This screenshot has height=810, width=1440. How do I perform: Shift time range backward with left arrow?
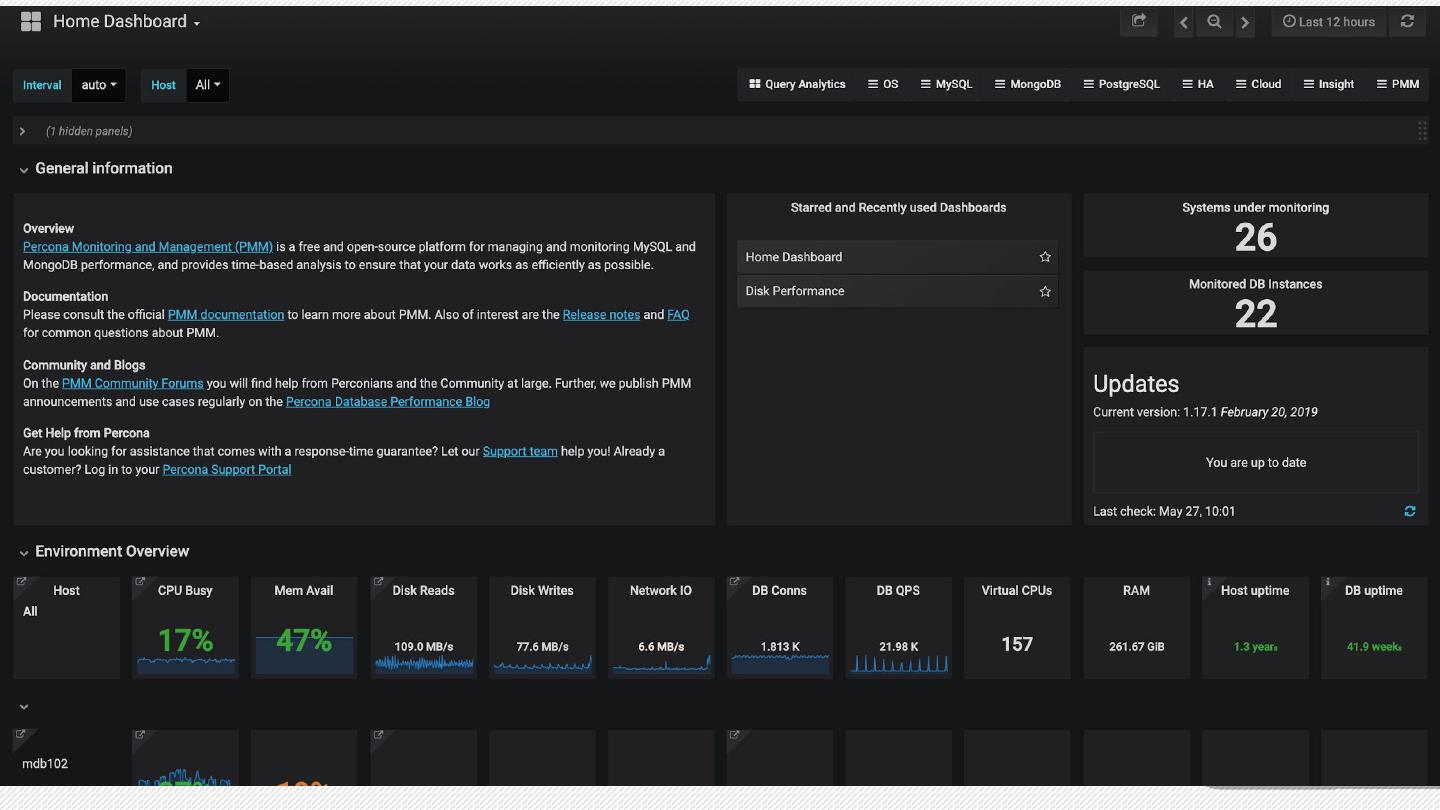point(1184,22)
